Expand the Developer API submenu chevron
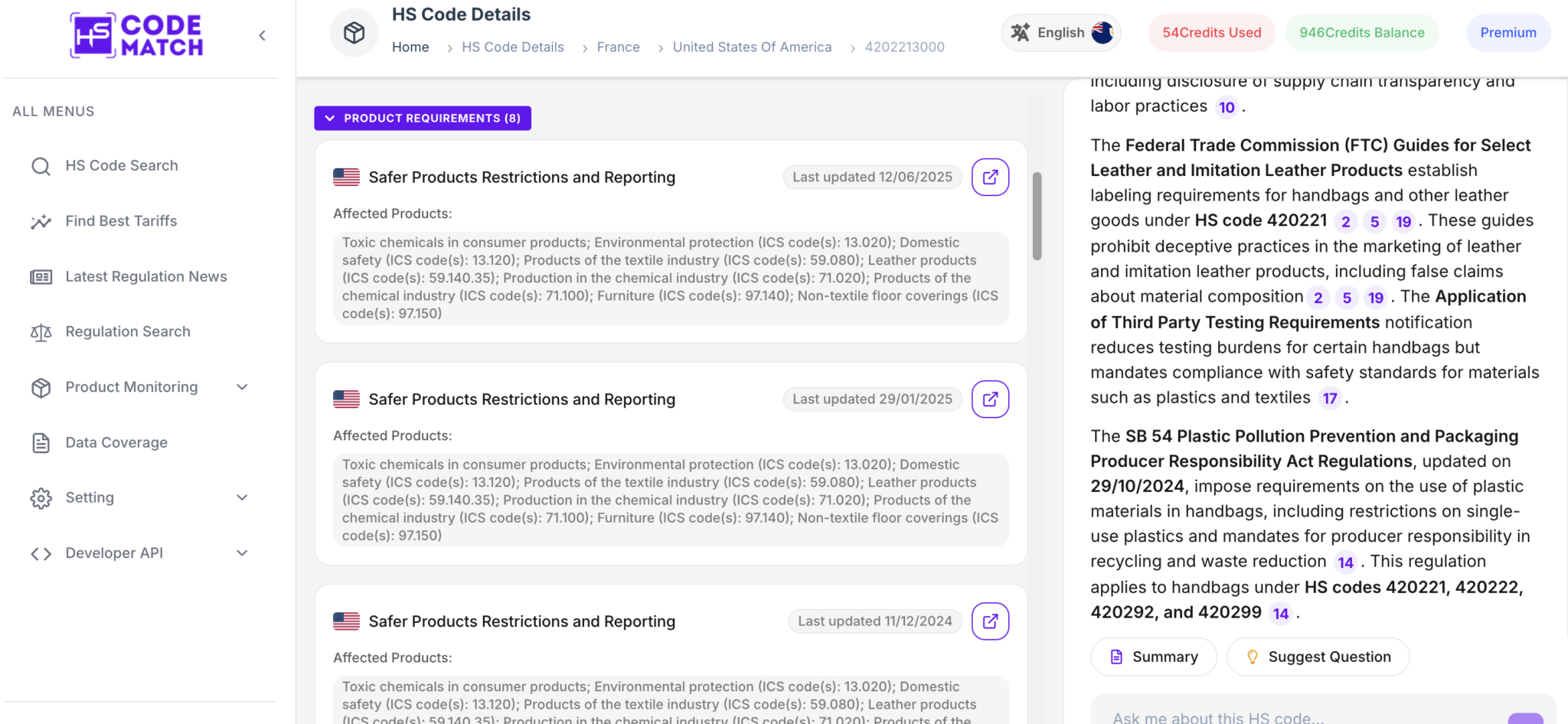The width and height of the screenshot is (1568, 724). [x=242, y=553]
